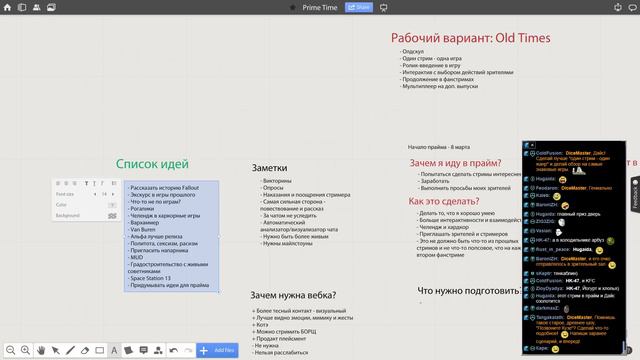Click the zoom out magnifier

tap(11, 350)
